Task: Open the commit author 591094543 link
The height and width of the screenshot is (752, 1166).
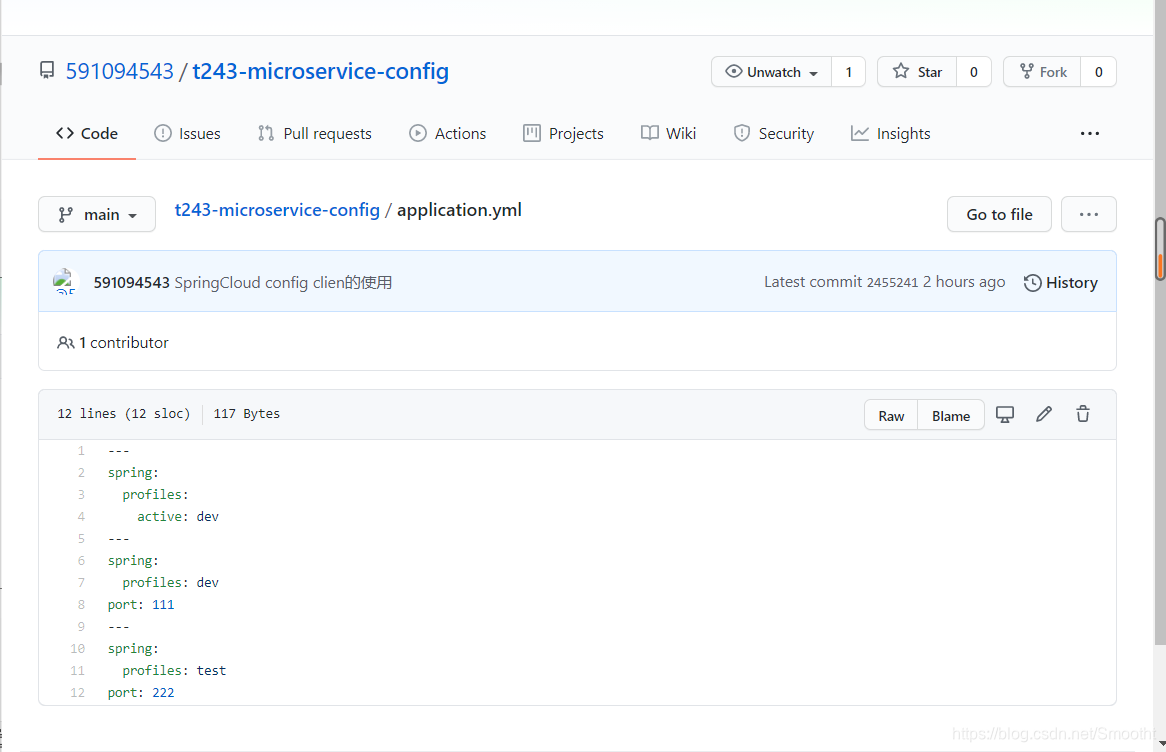Action: pyautogui.click(x=132, y=283)
